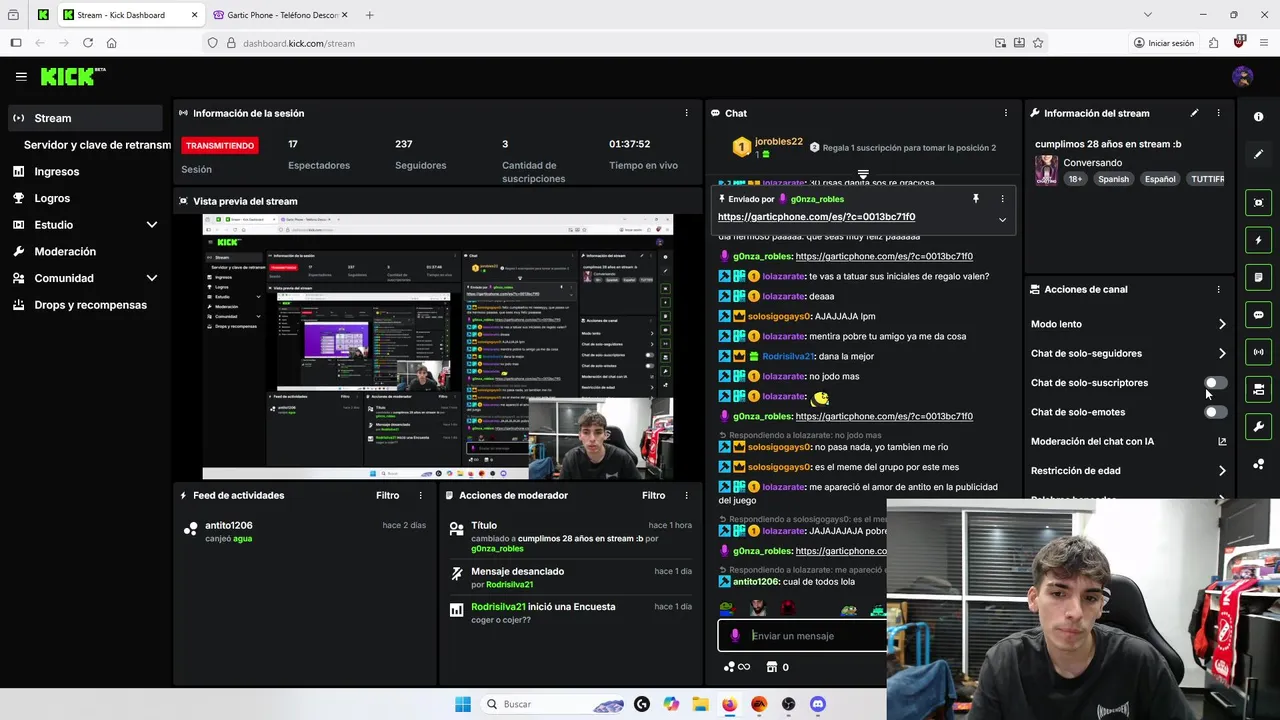Open the user avatar in header
The height and width of the screenshot is (720, 1280).
1243,76
